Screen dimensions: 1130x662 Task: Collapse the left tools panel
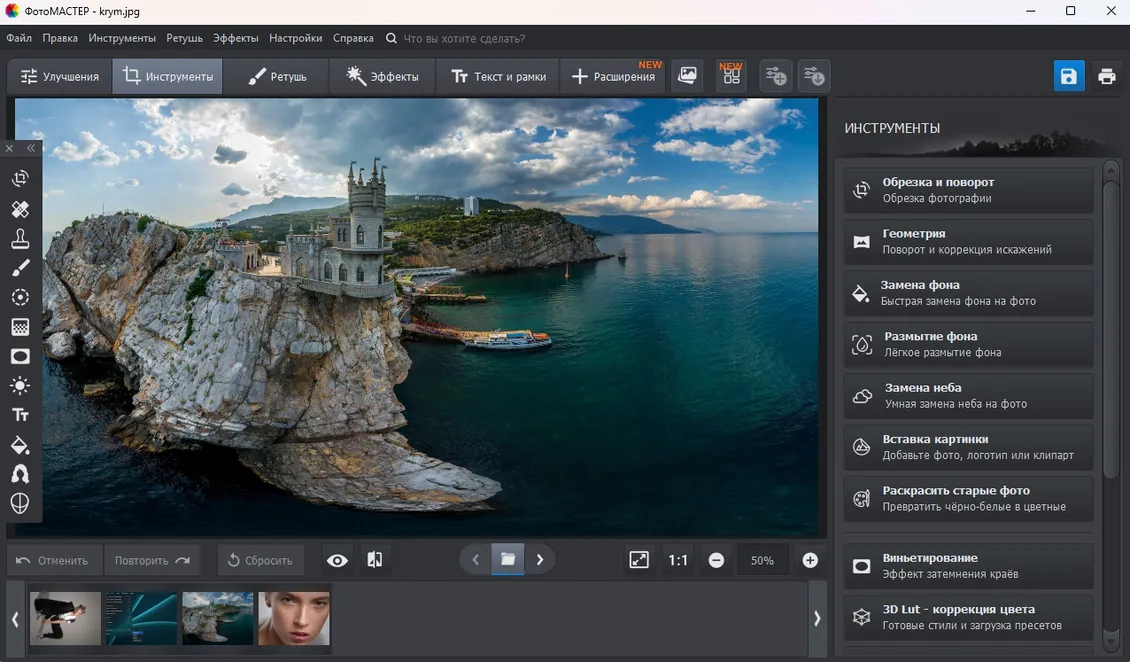(30, 147)
